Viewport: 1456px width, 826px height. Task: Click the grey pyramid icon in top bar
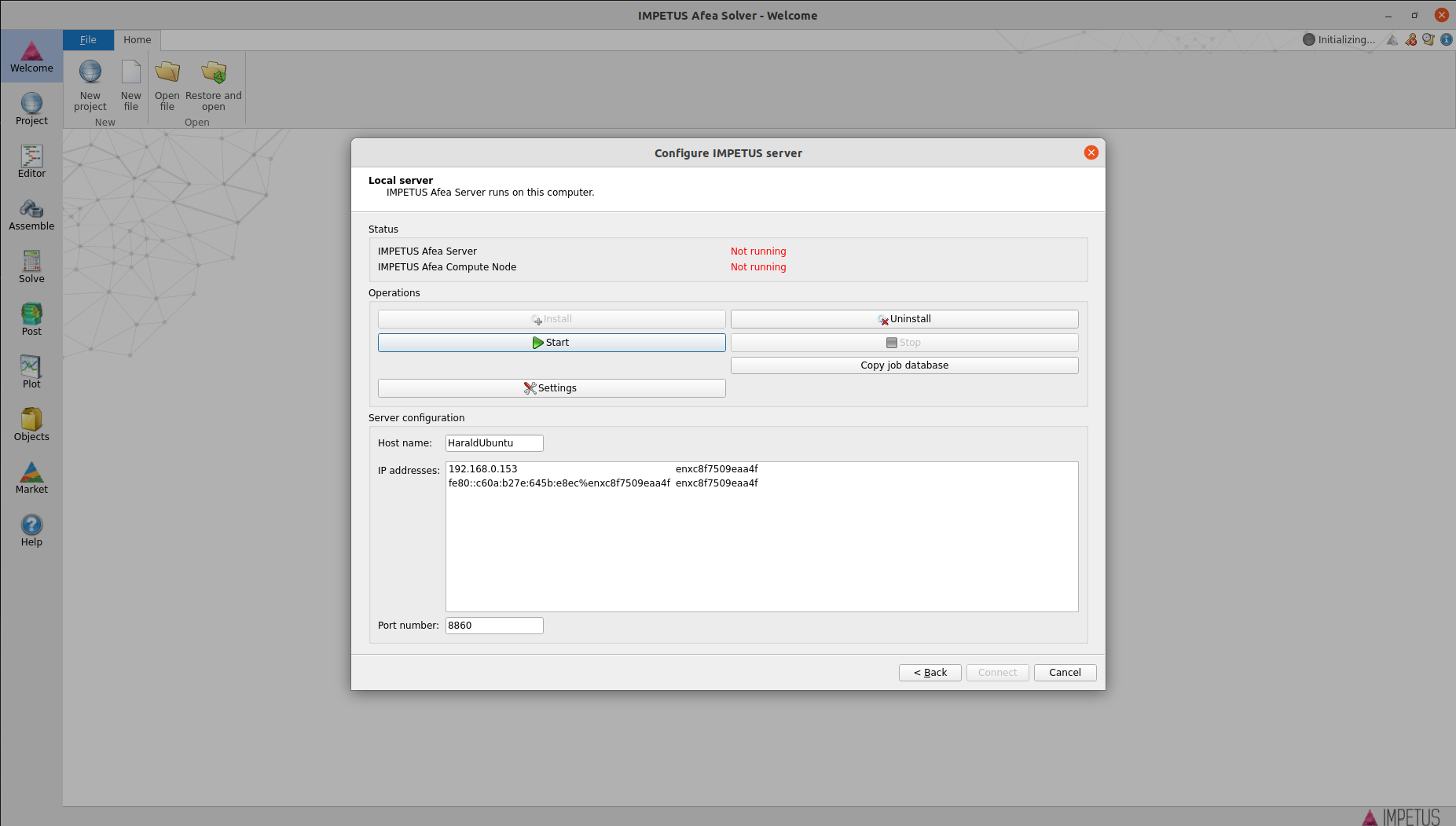pyautogui.click(x=1392, y=39)
